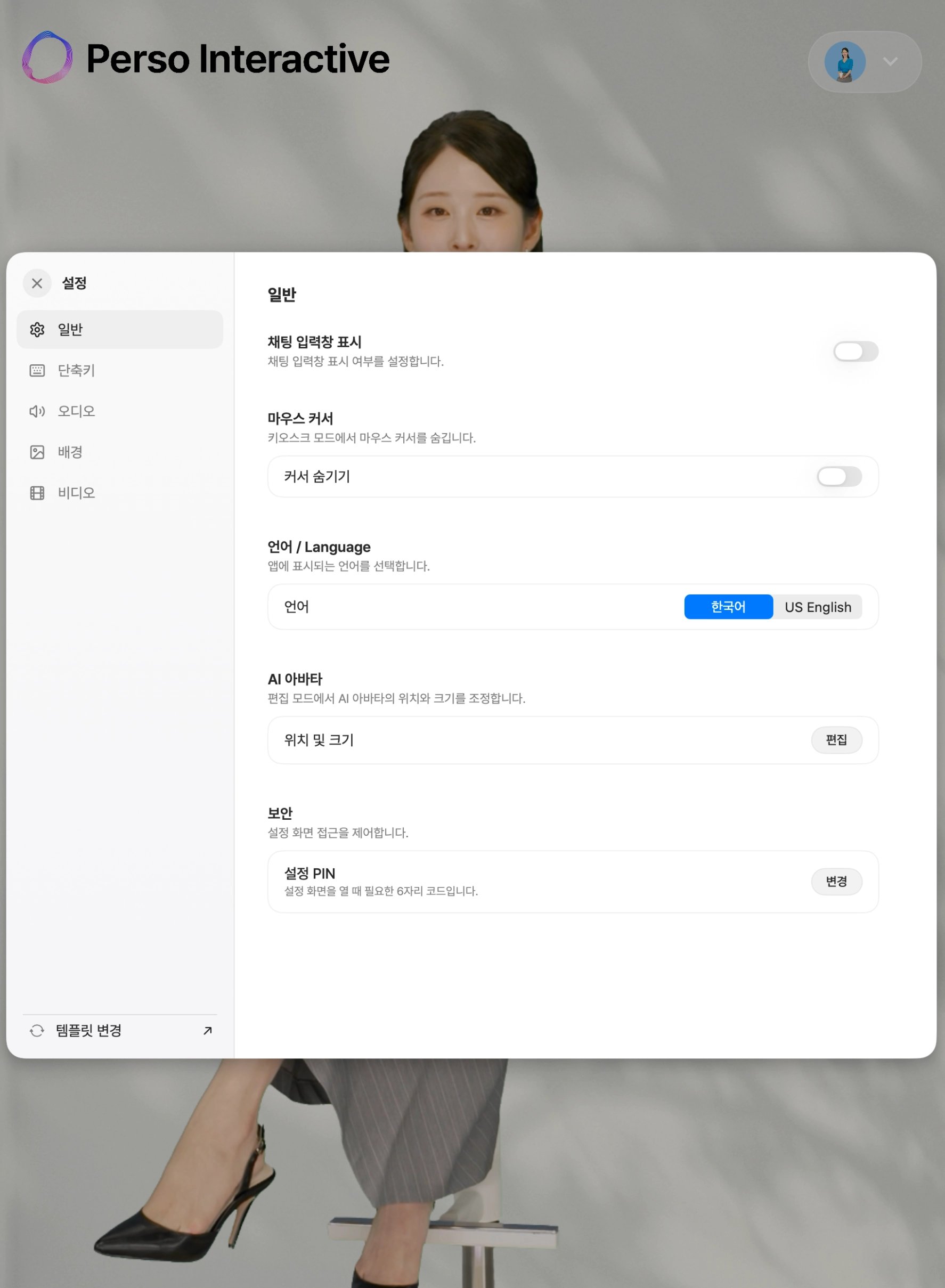Open the 단축키 settings tab
The height and width of the screenshot is (1288, 945).
pyautogui.click(x=119, y=371)
